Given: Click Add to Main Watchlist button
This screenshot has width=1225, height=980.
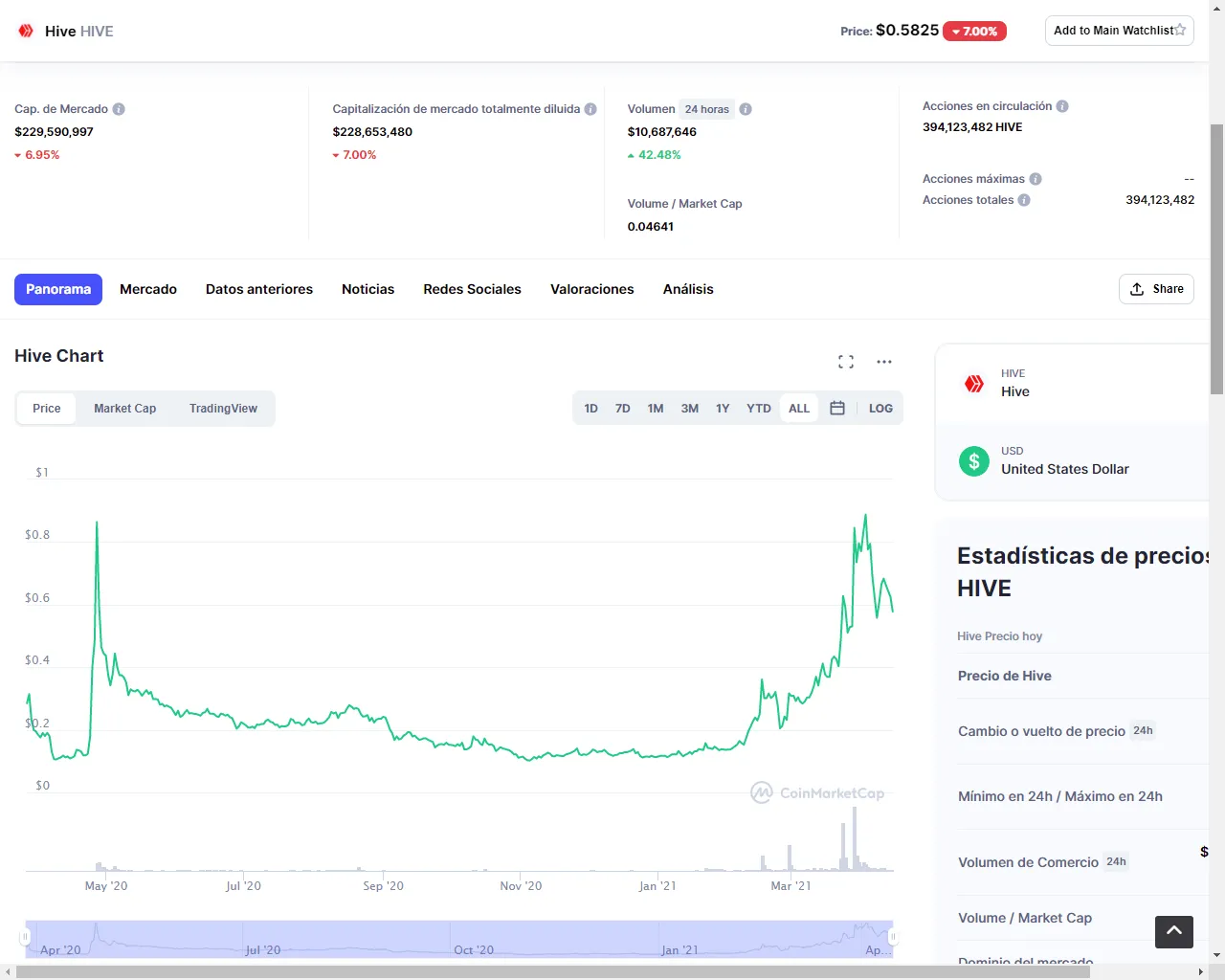Looking at the screenshot, I should [1120, 31].
